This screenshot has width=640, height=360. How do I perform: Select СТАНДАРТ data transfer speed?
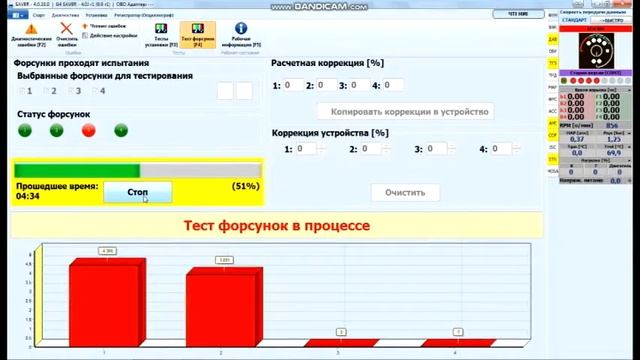[574, 20]
